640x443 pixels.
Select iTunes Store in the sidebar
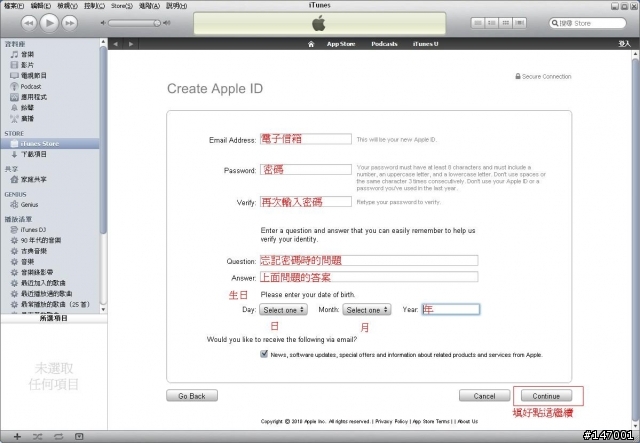50,143
